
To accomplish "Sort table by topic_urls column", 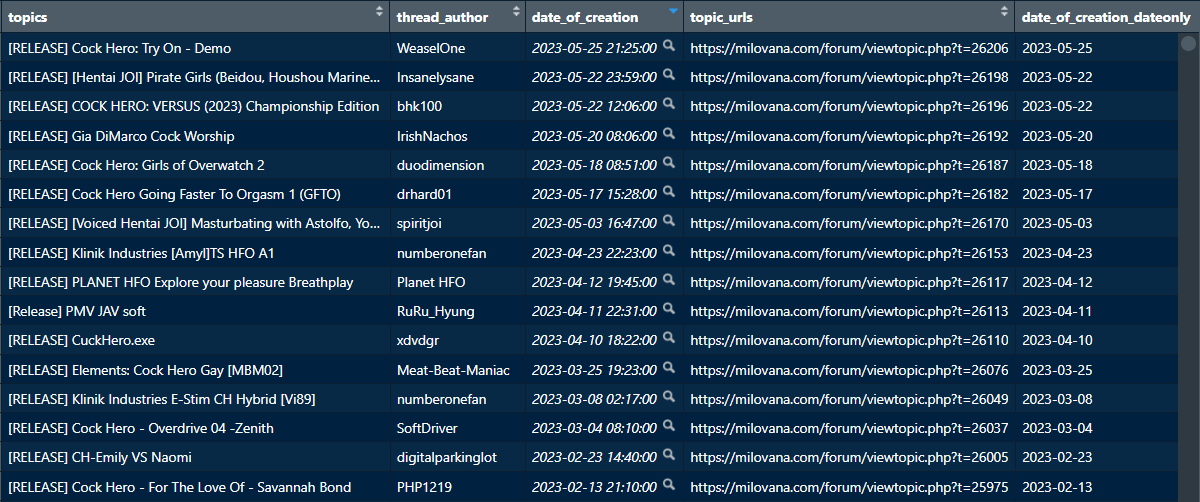I will [x=849, y=16].
